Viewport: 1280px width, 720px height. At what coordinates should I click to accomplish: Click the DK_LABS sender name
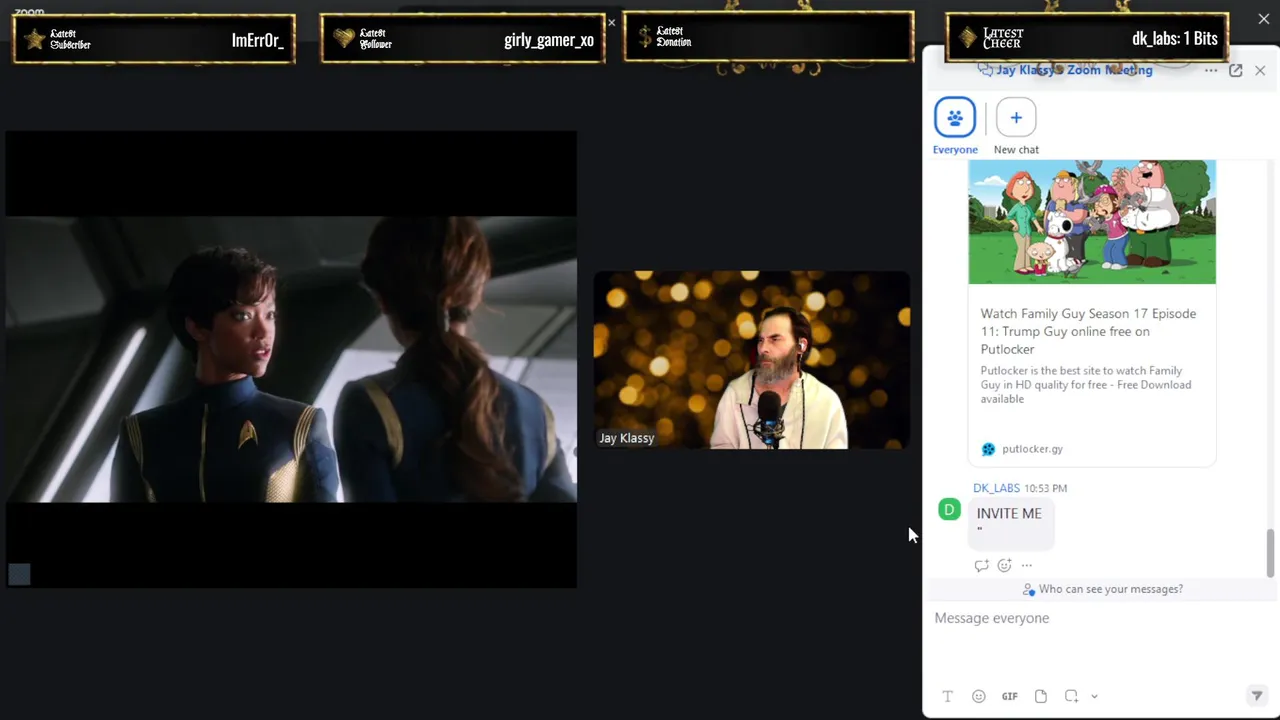click(x=996, y=488)
